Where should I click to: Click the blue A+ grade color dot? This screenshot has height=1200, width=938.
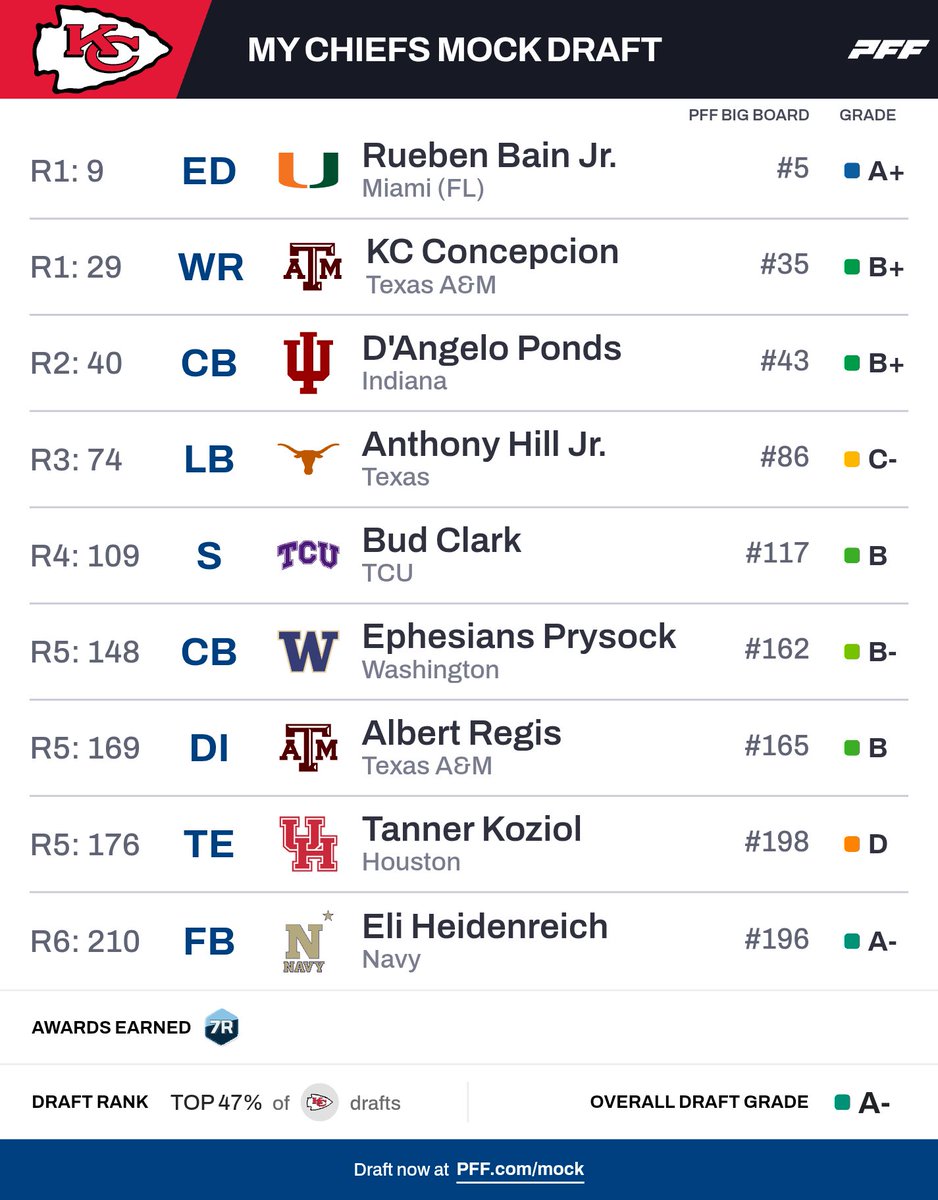coord(852,171)
